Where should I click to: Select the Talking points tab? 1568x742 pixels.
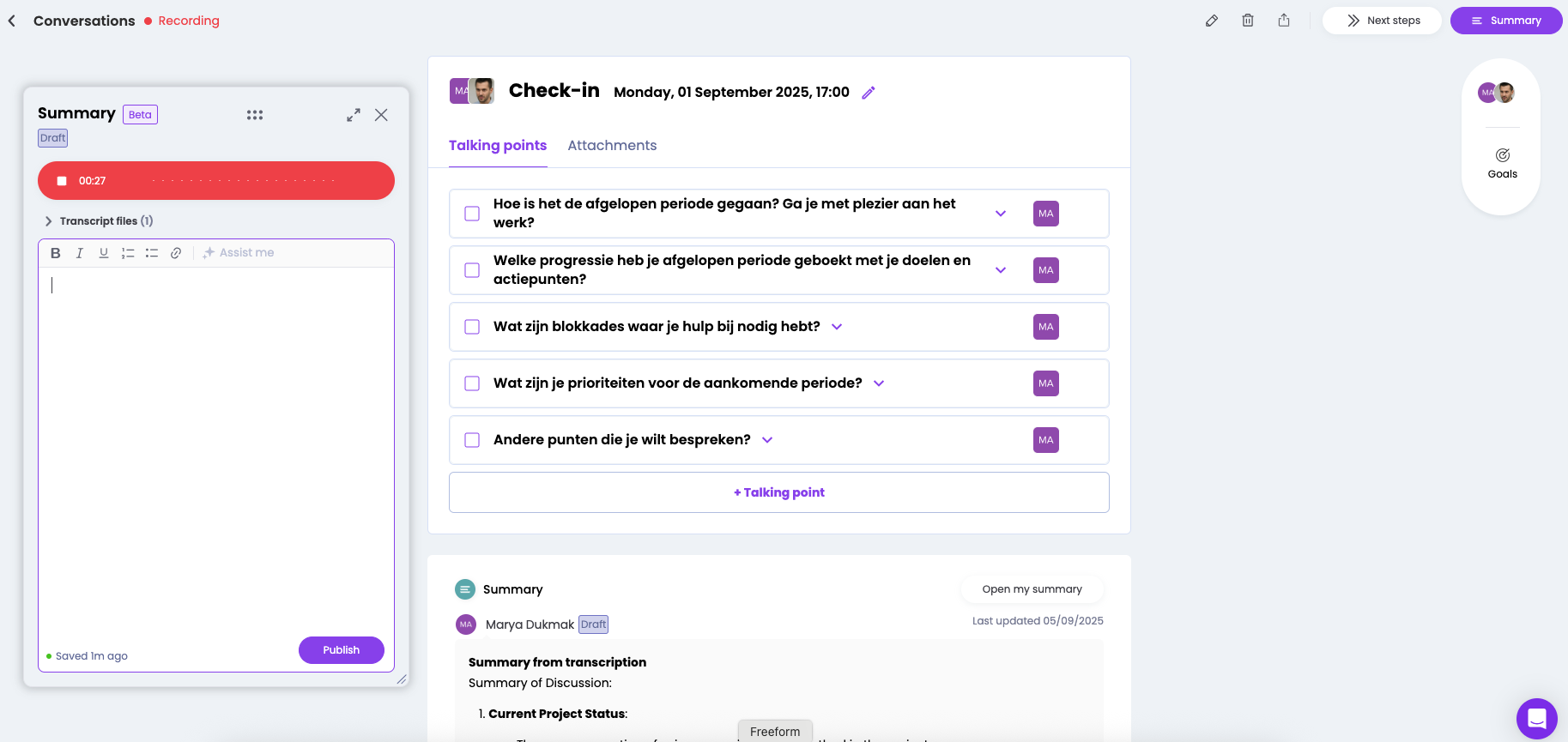coord(498,146)
